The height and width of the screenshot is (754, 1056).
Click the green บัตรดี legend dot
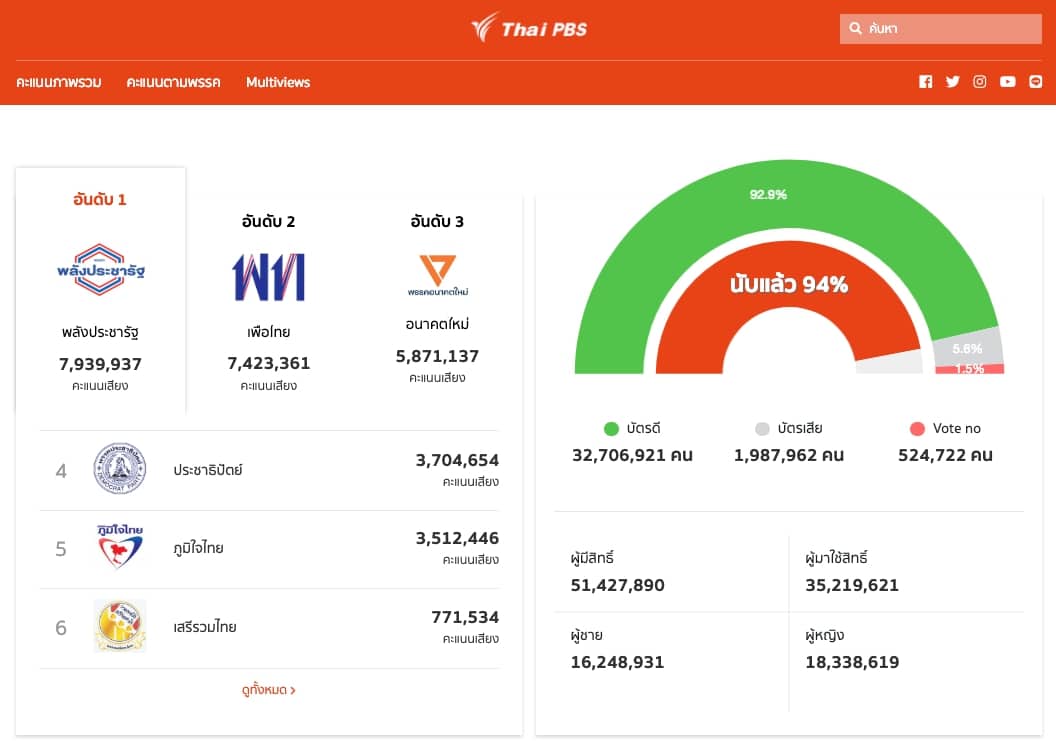pos(611,429)
